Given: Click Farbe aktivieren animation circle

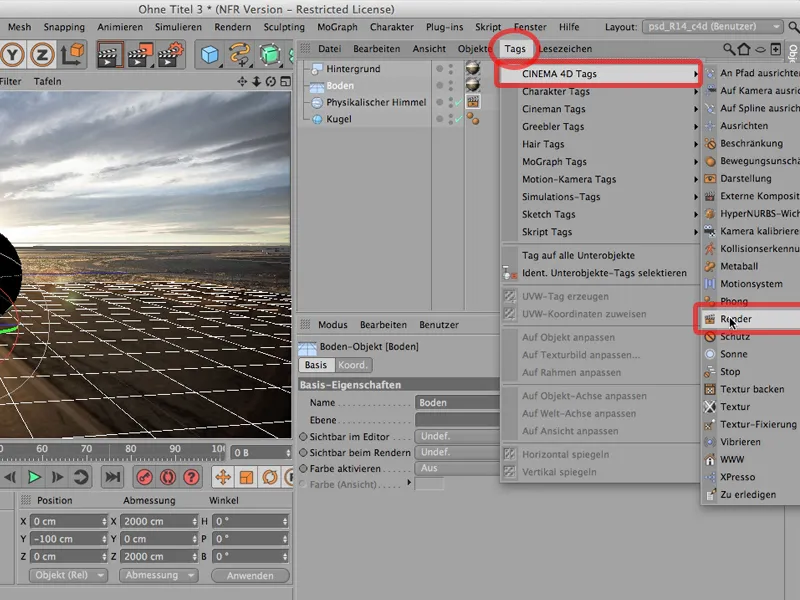Looking at the screenshot, I should coord(303,468).
